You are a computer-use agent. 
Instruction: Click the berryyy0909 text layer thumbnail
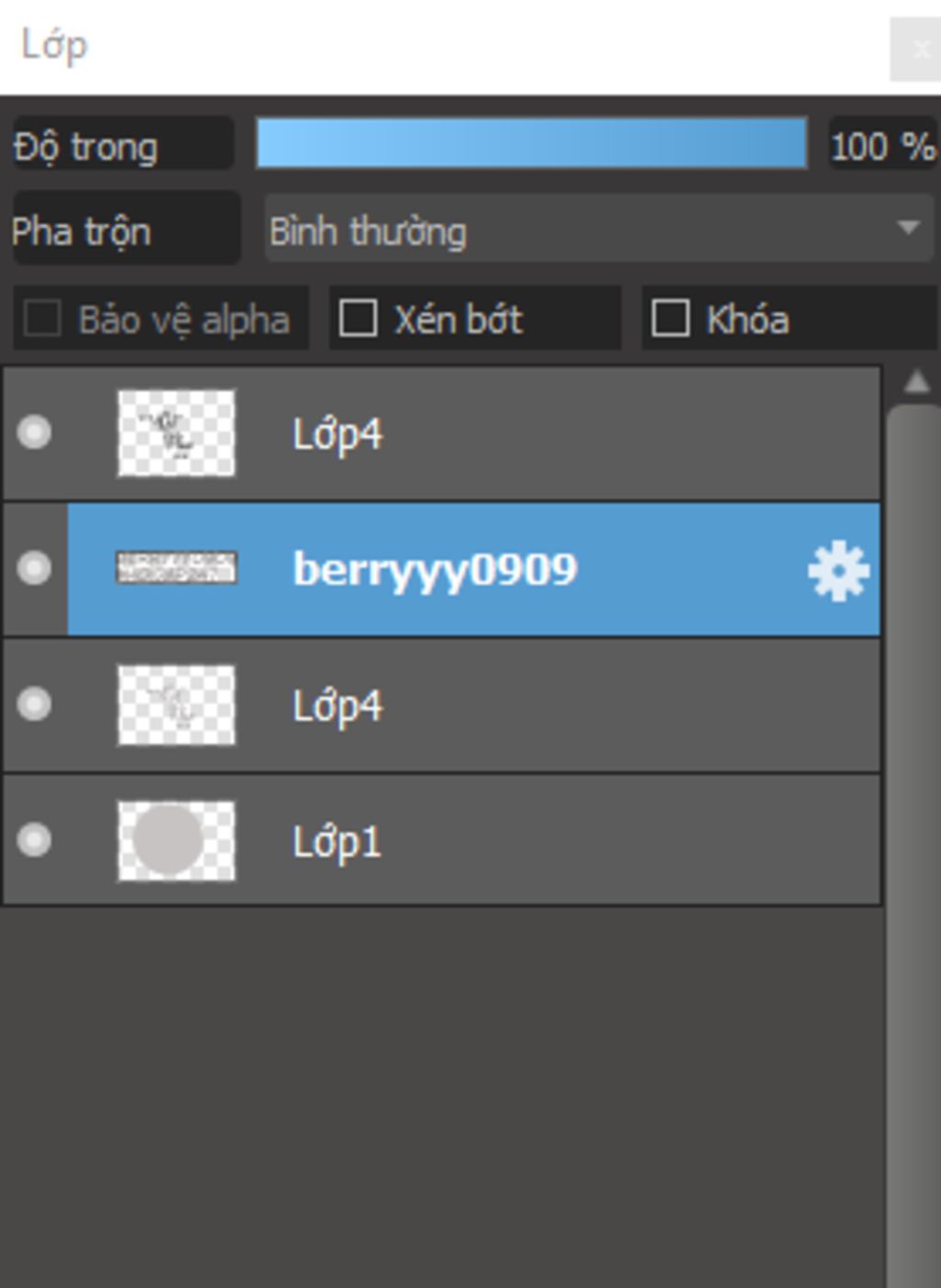point(176,567)
